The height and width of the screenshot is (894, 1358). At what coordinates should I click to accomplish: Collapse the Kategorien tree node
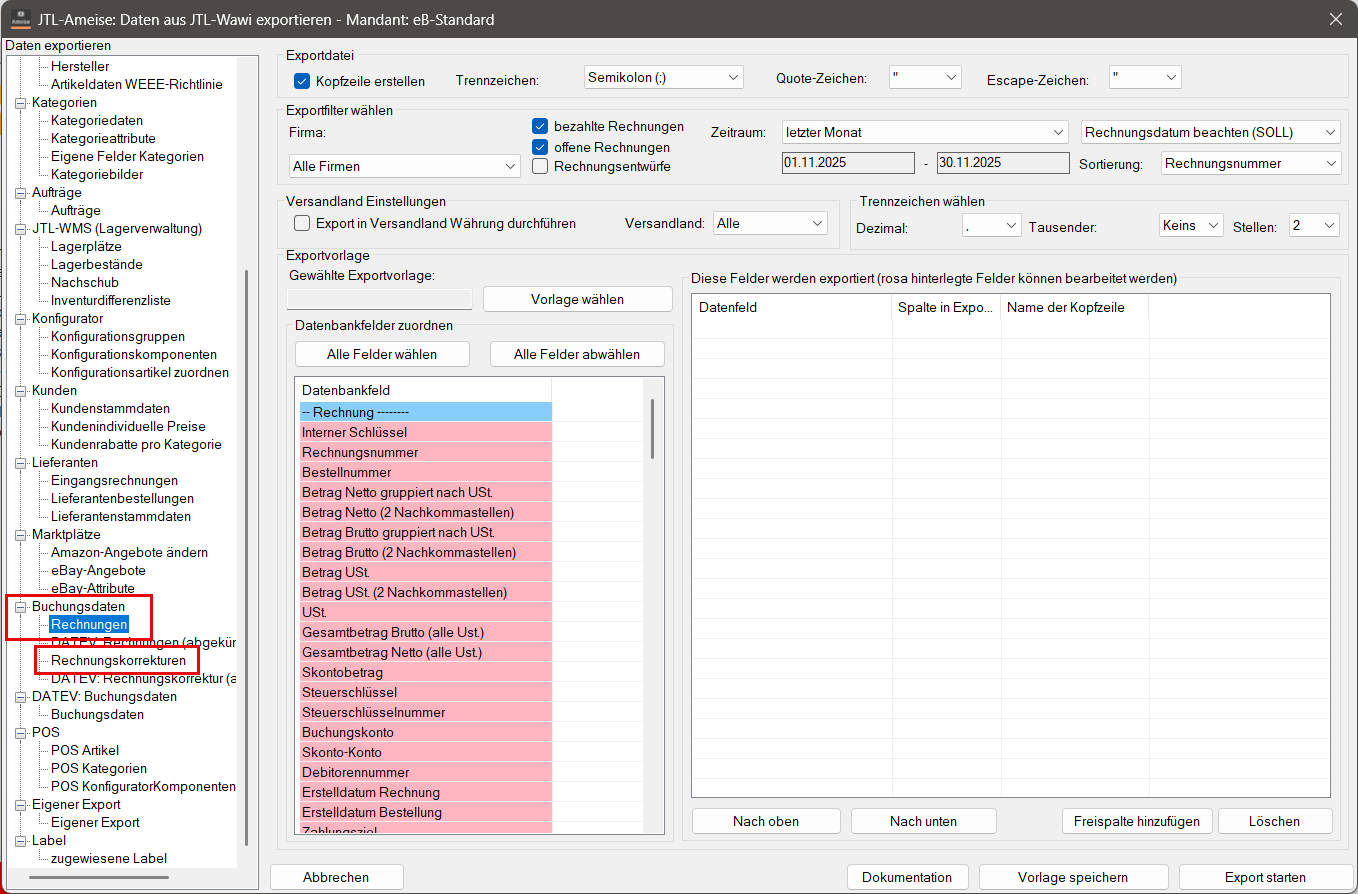pos(21,103)
